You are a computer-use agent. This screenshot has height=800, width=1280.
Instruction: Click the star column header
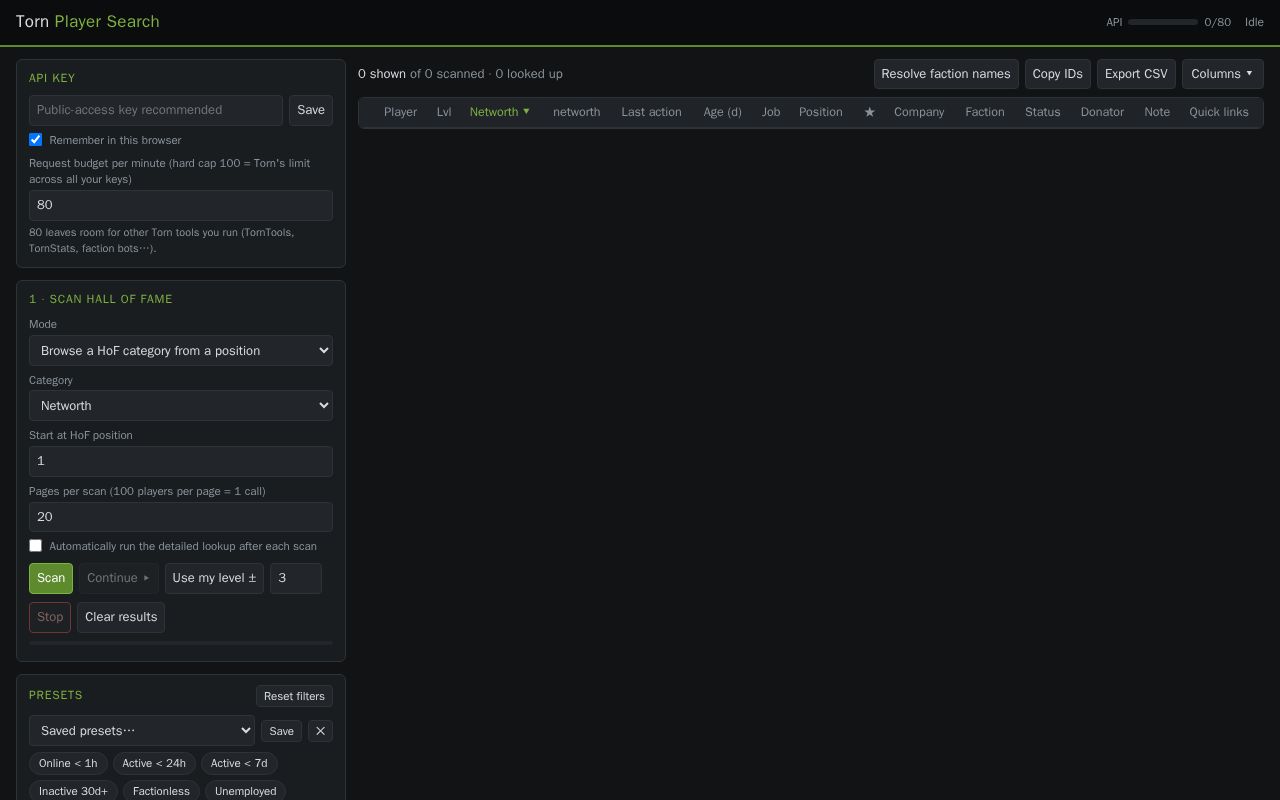pyautogui.click(x=869, y=112)
